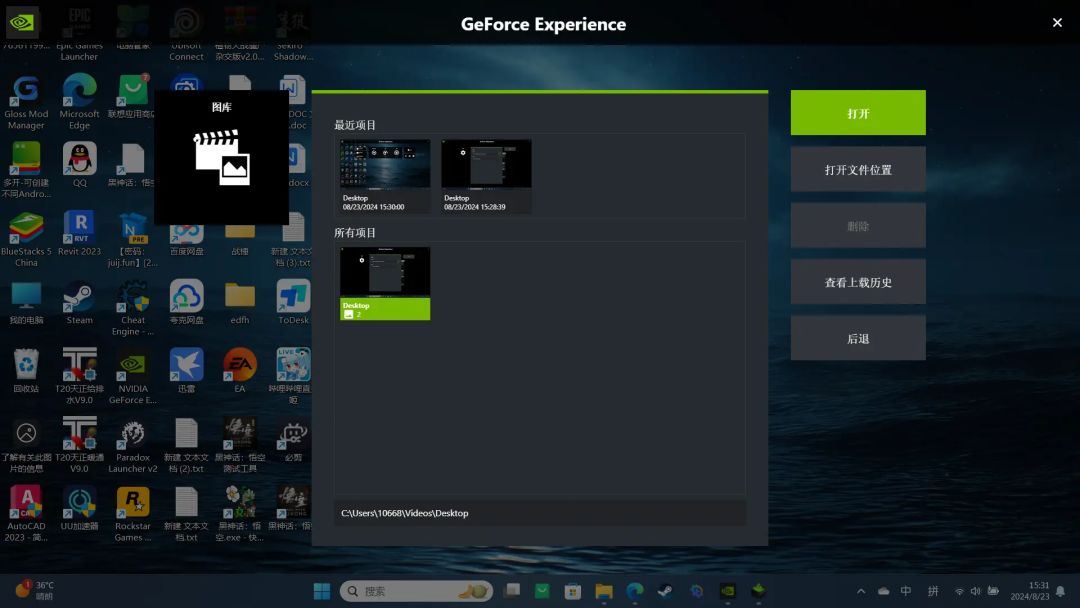
Task: Select UU加速器 desktop icon
Action: (79, 508)
